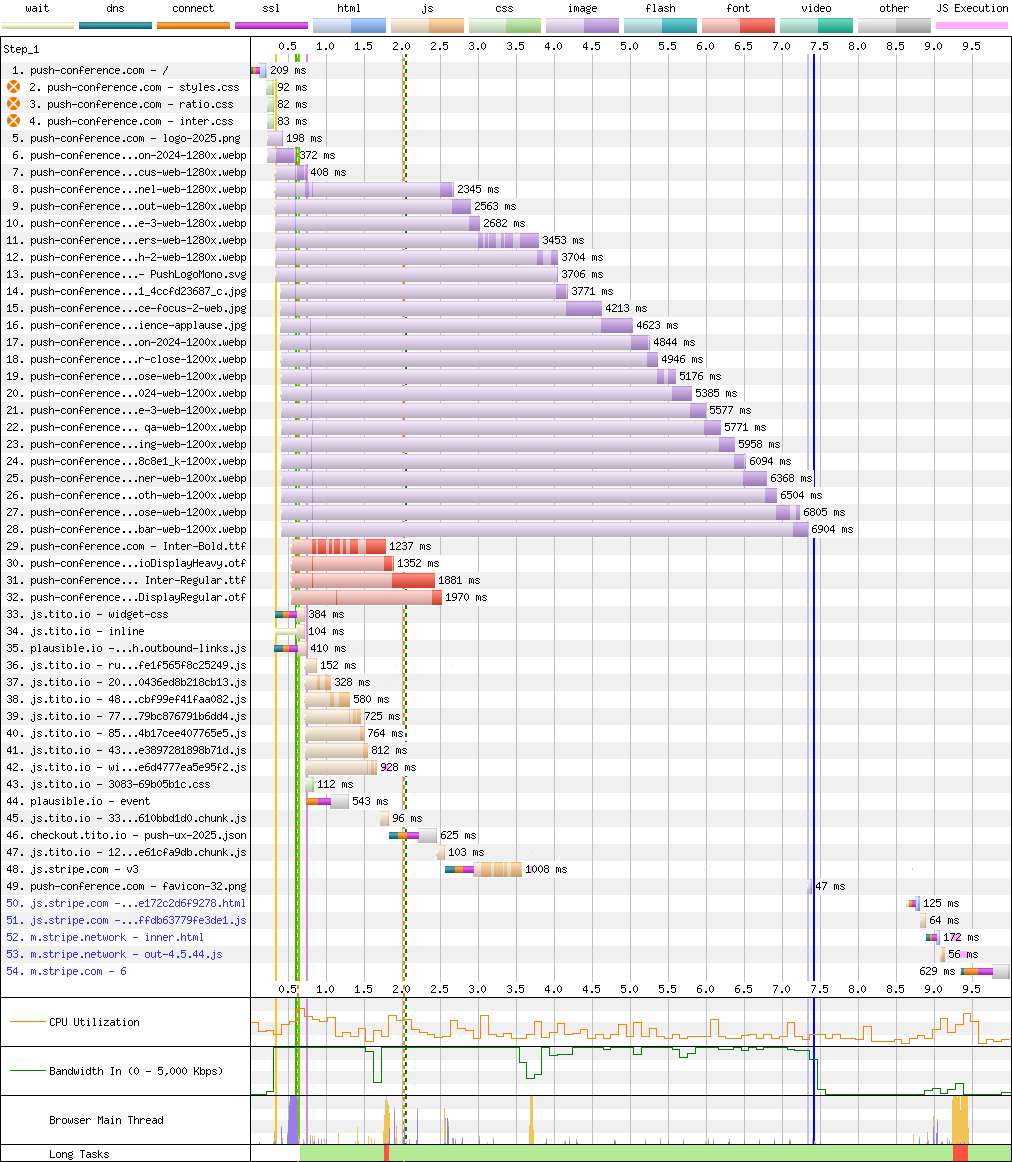The image size is (1012, 1162).
Task: Select the Inter-Bold.ttf request row
Action: tap(506, 546)
